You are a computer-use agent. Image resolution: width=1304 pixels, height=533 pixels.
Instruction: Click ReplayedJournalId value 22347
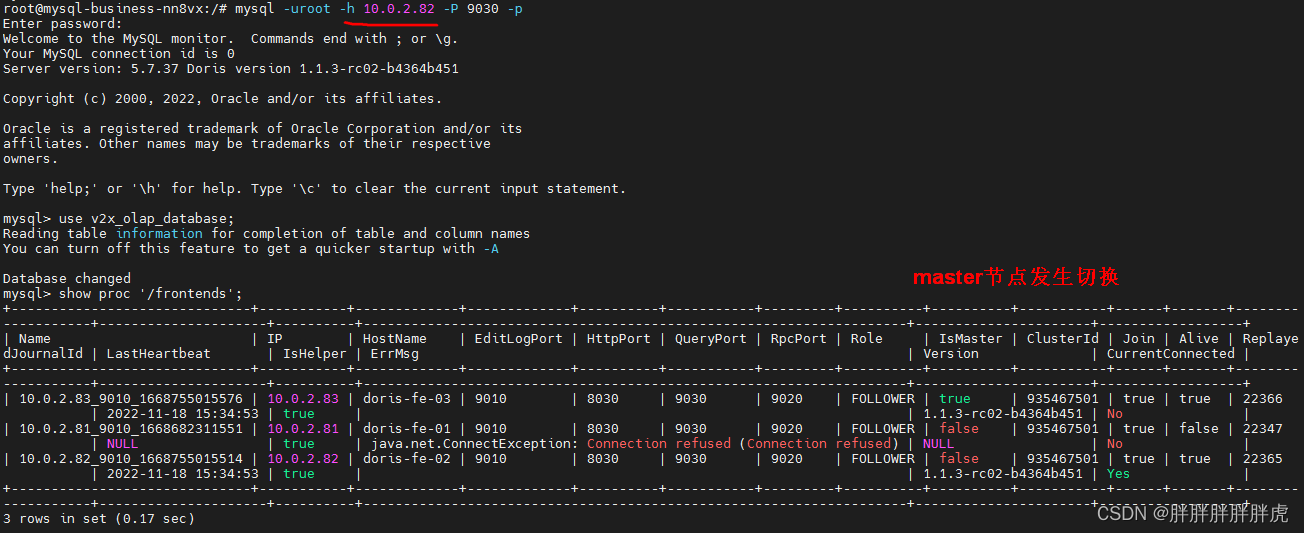(1263, 429)
